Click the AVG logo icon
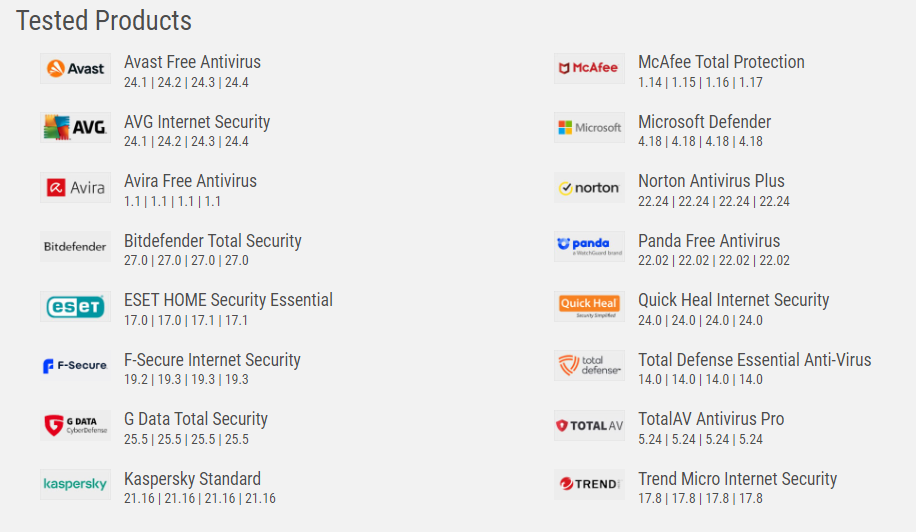 (x=75, y=128)
